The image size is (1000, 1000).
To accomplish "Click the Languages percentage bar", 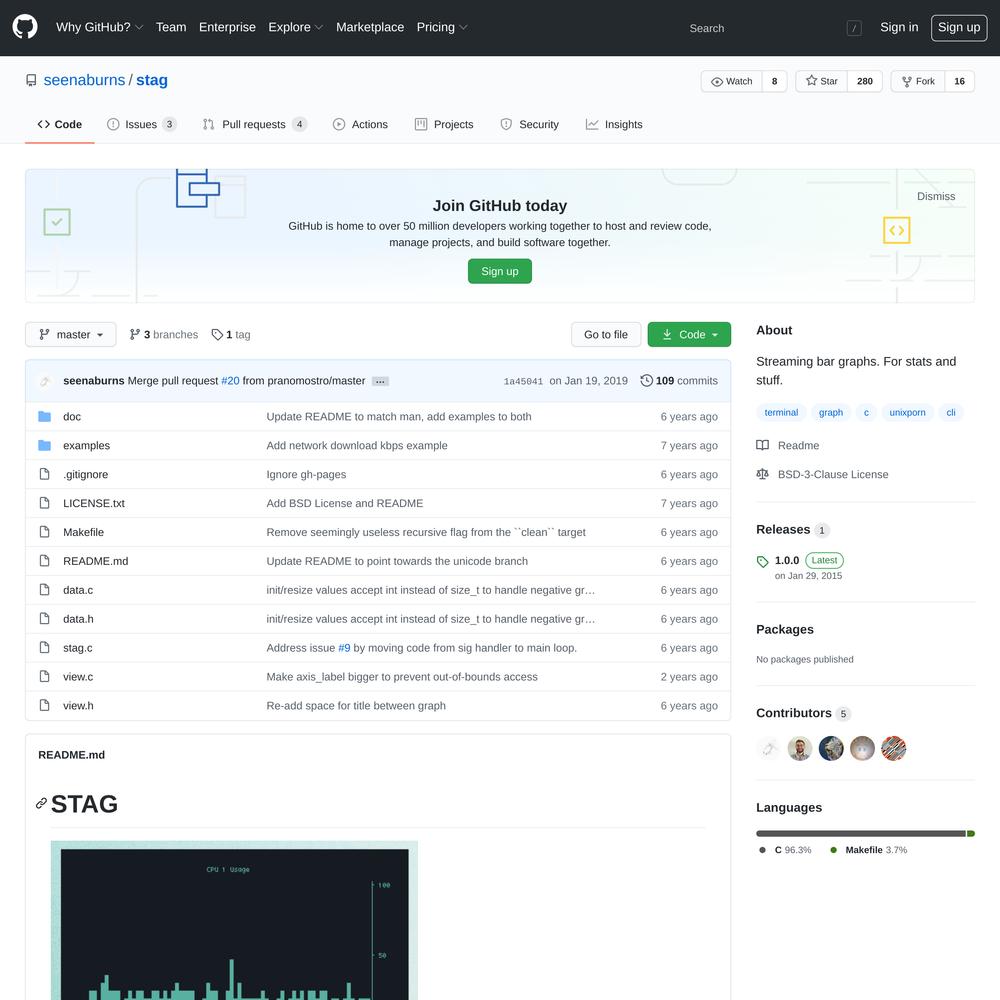I will [x=865, y=833].
